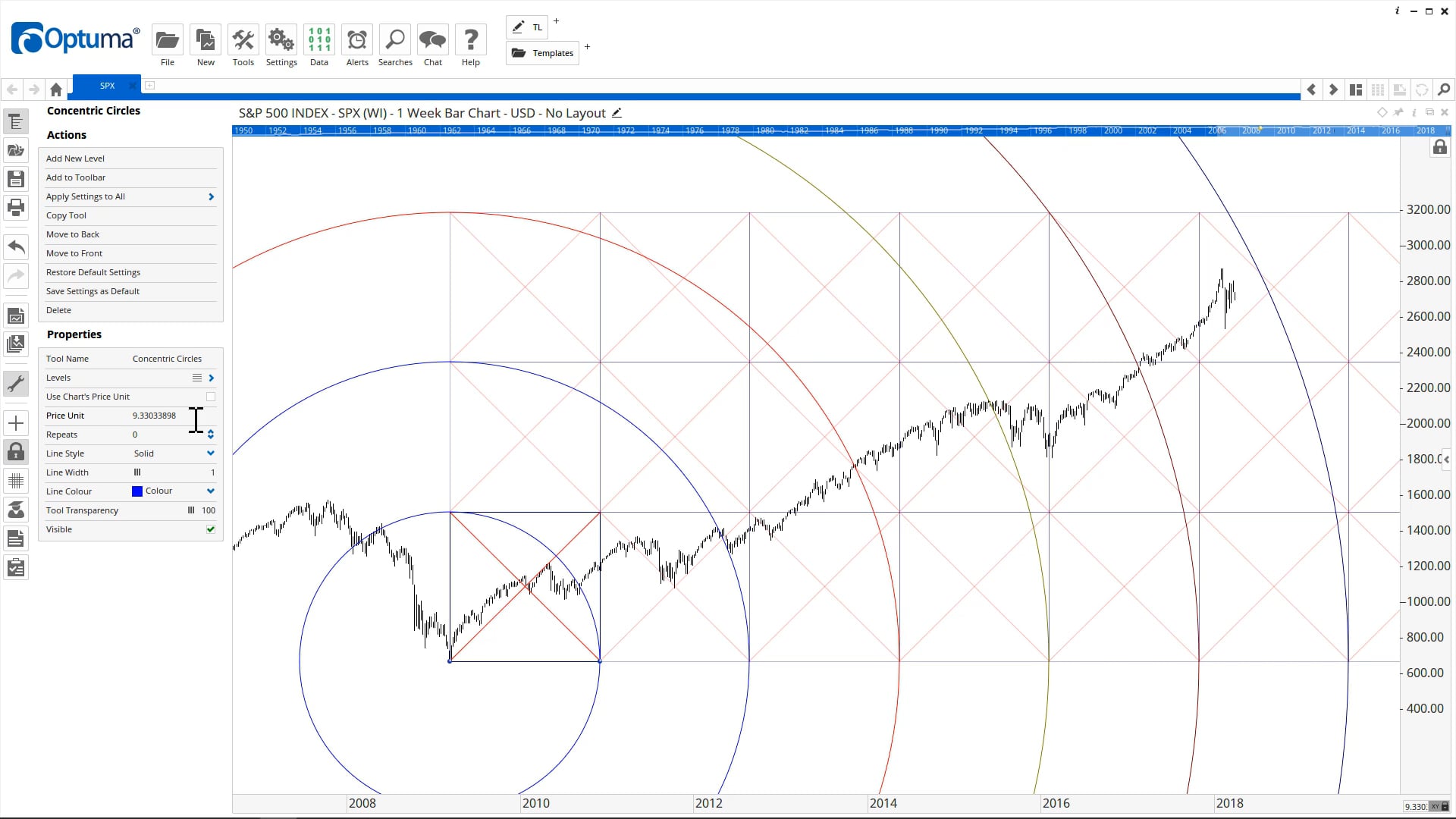1456x819 pixels.
Task: Click the graduate training icon in sidebar
Action: pos(16,510)
